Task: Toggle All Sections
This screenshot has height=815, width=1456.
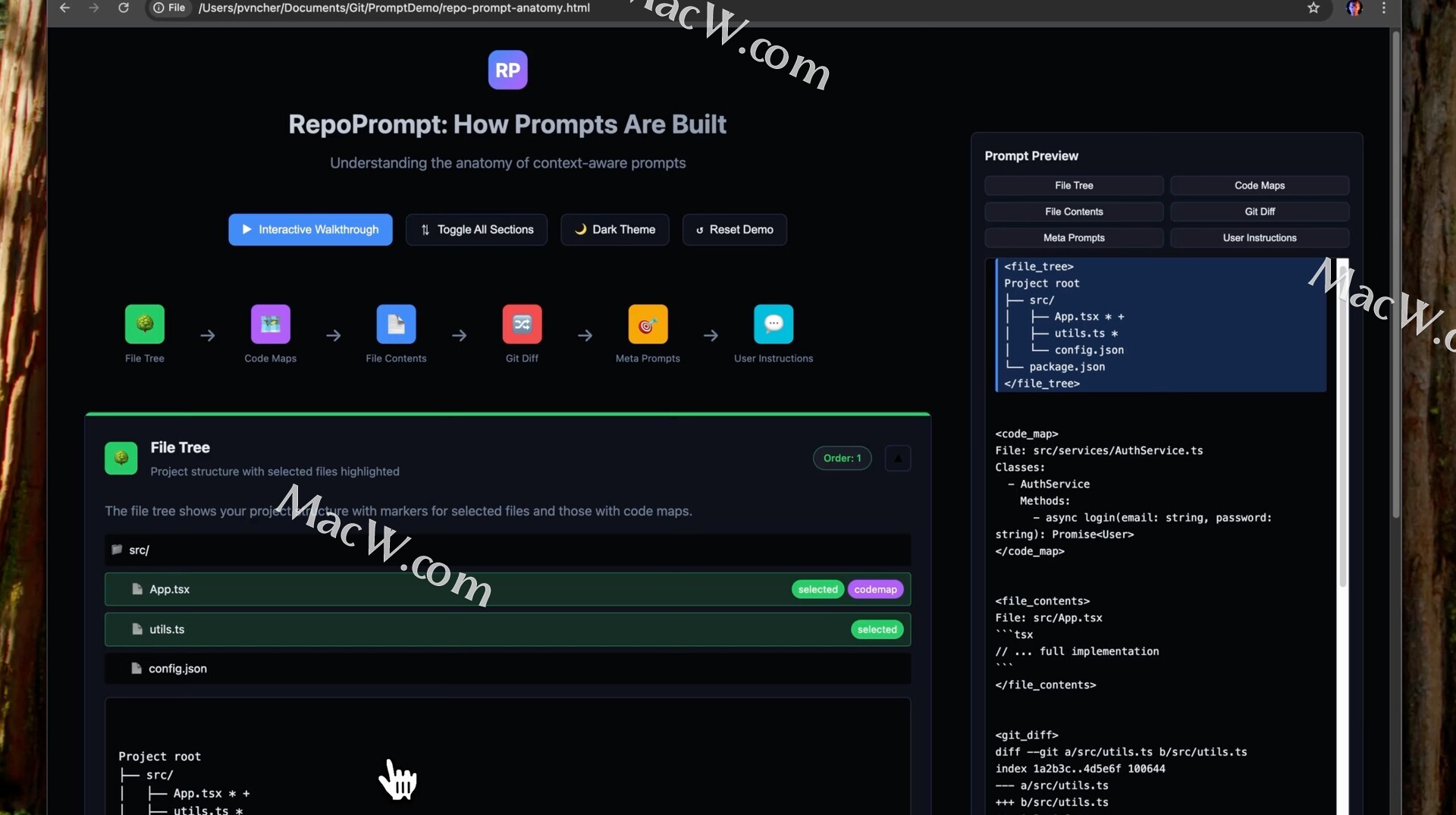Action: pos(476,230)
